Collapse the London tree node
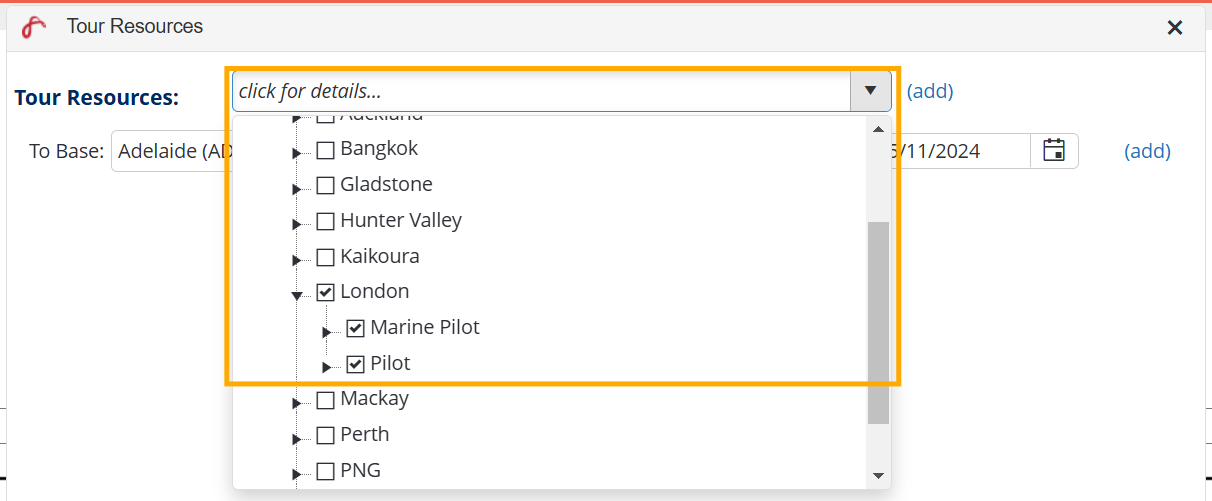 (297, 296)
